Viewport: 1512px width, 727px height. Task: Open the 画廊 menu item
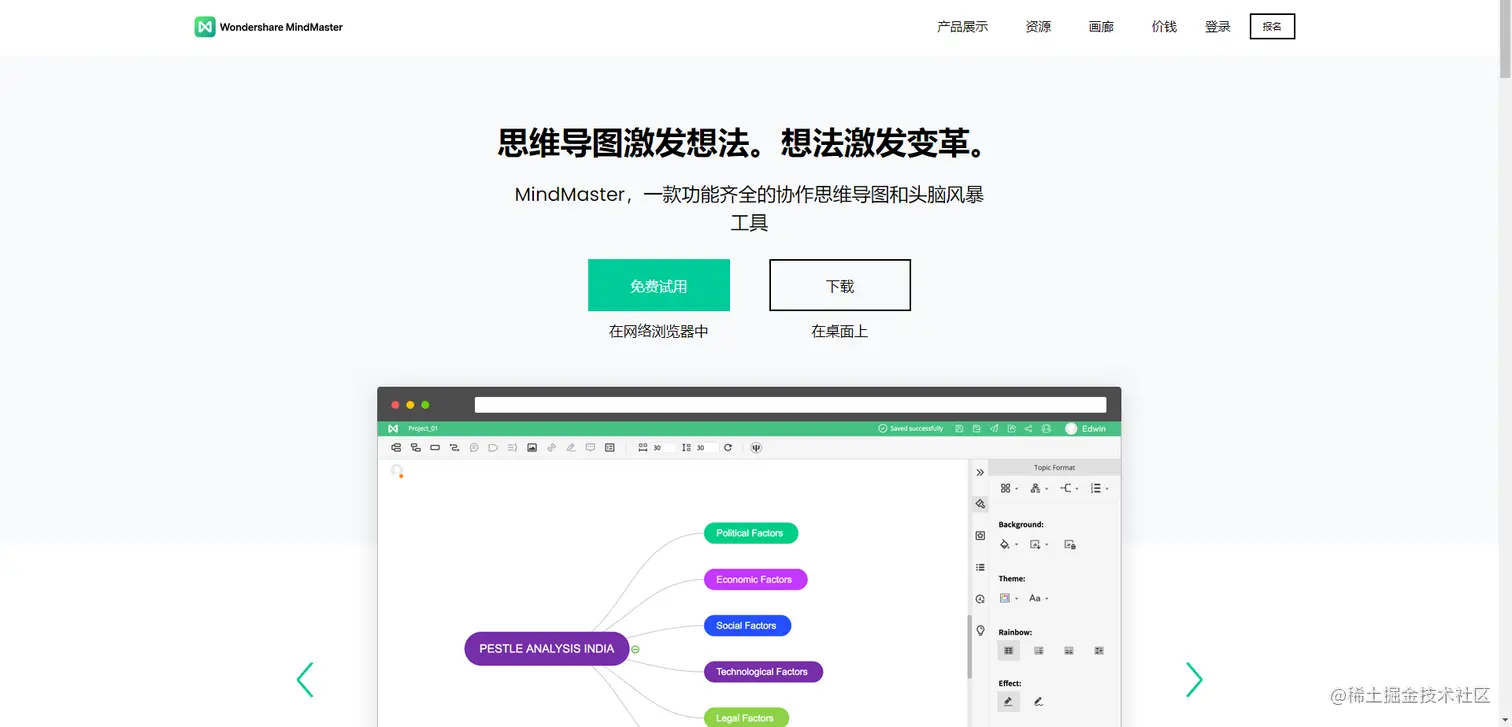[x=1101, y=27]
